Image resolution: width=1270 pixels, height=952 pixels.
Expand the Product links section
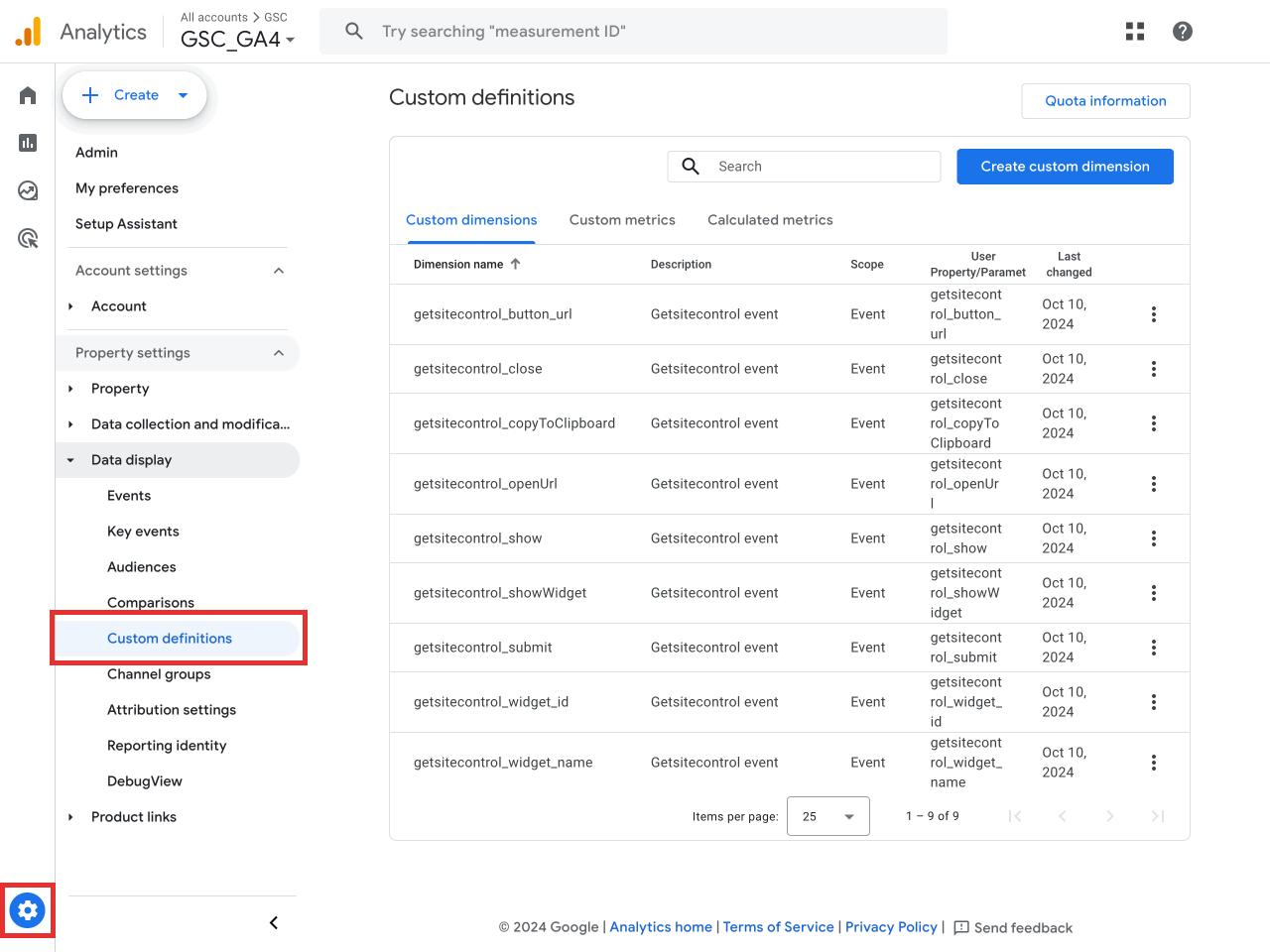point(69,816)
